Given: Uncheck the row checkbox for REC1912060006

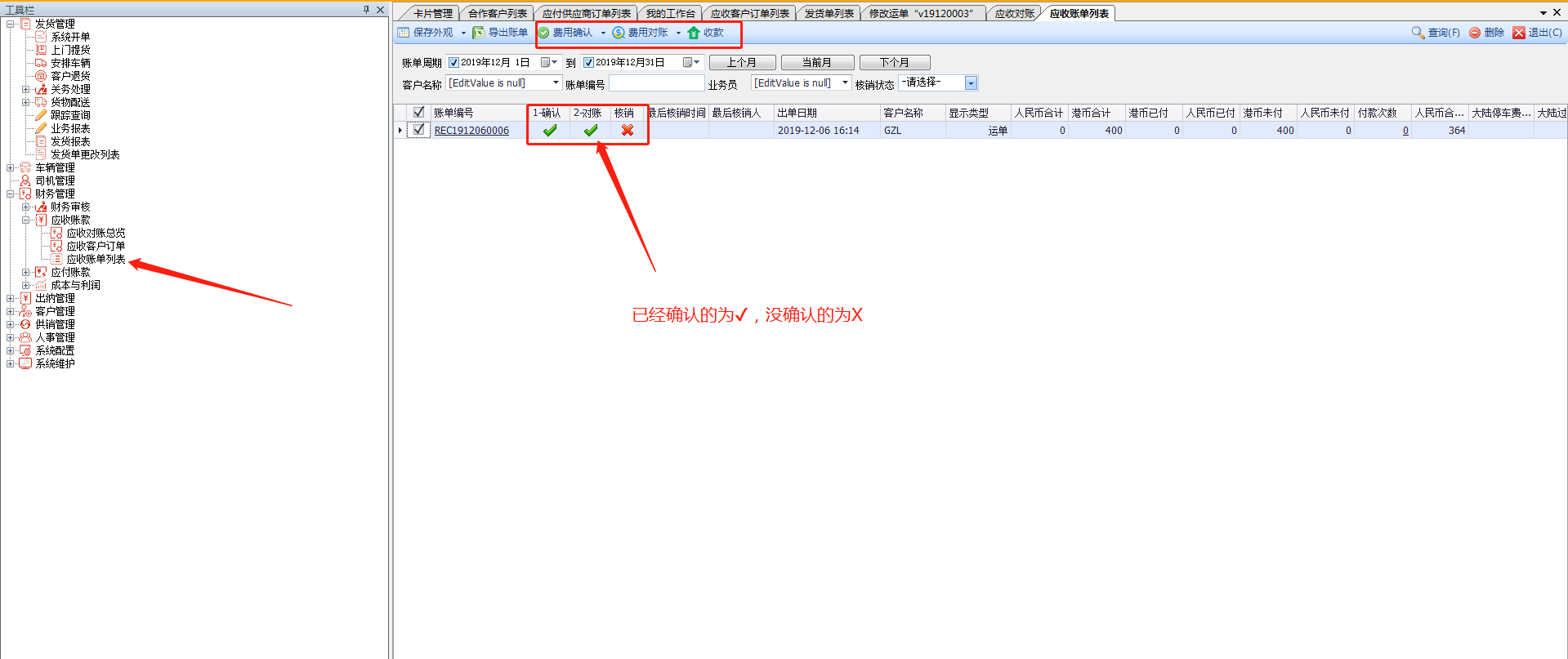Looking at the screenshot, I should [x=419, y=130].
